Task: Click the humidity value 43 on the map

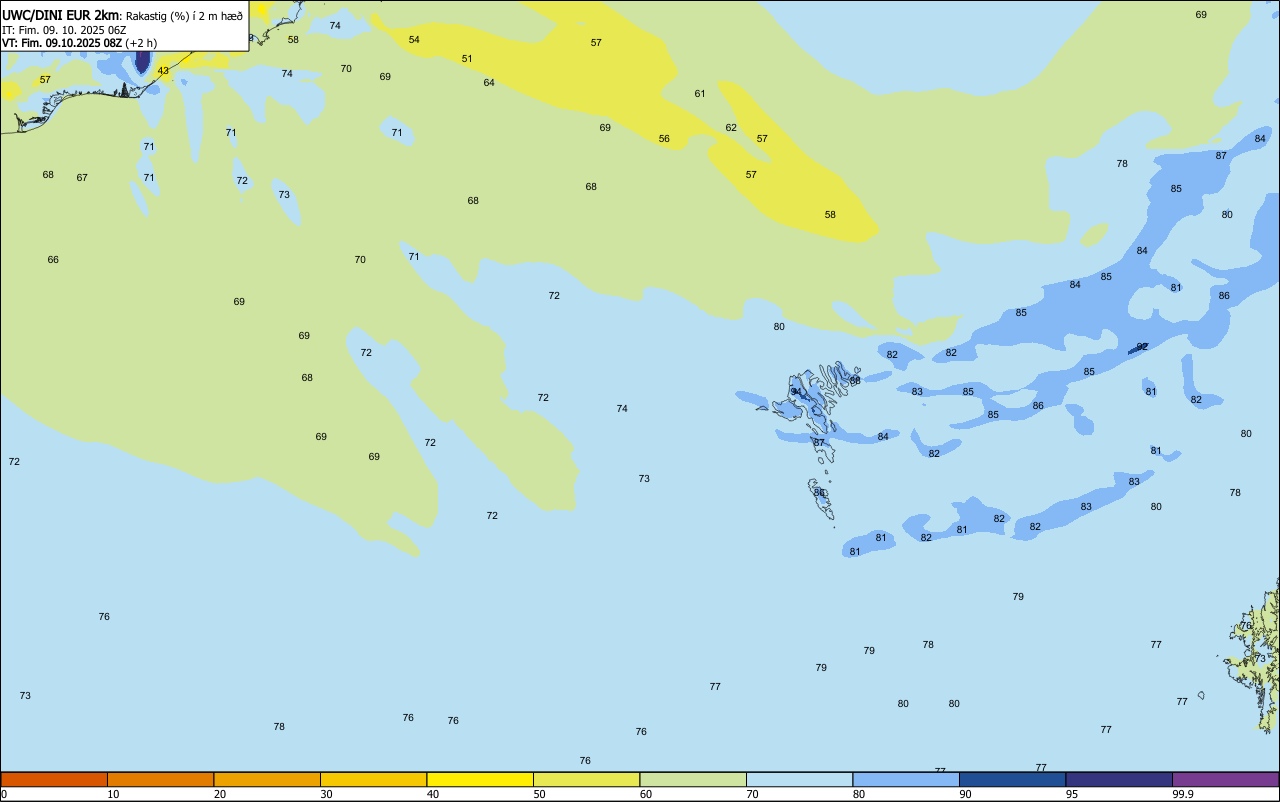Action: (x=163, y=71)
